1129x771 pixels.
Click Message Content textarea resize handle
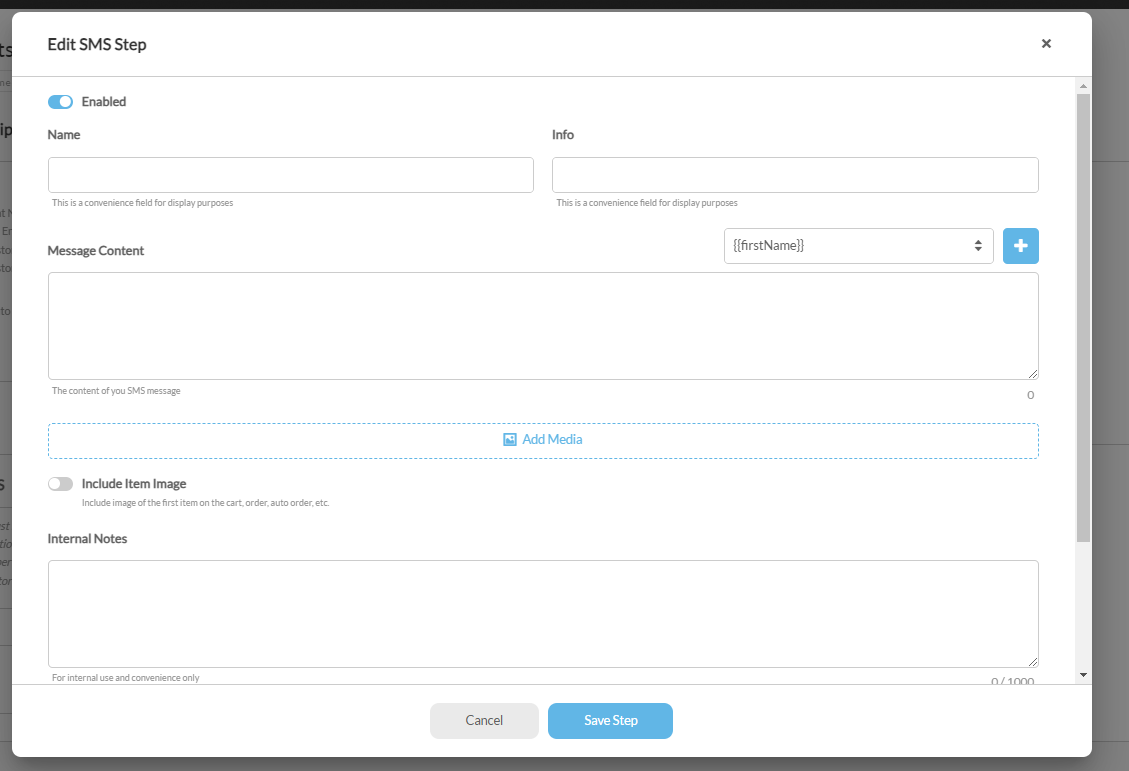pyautogui.click(x=1033, y=374)
